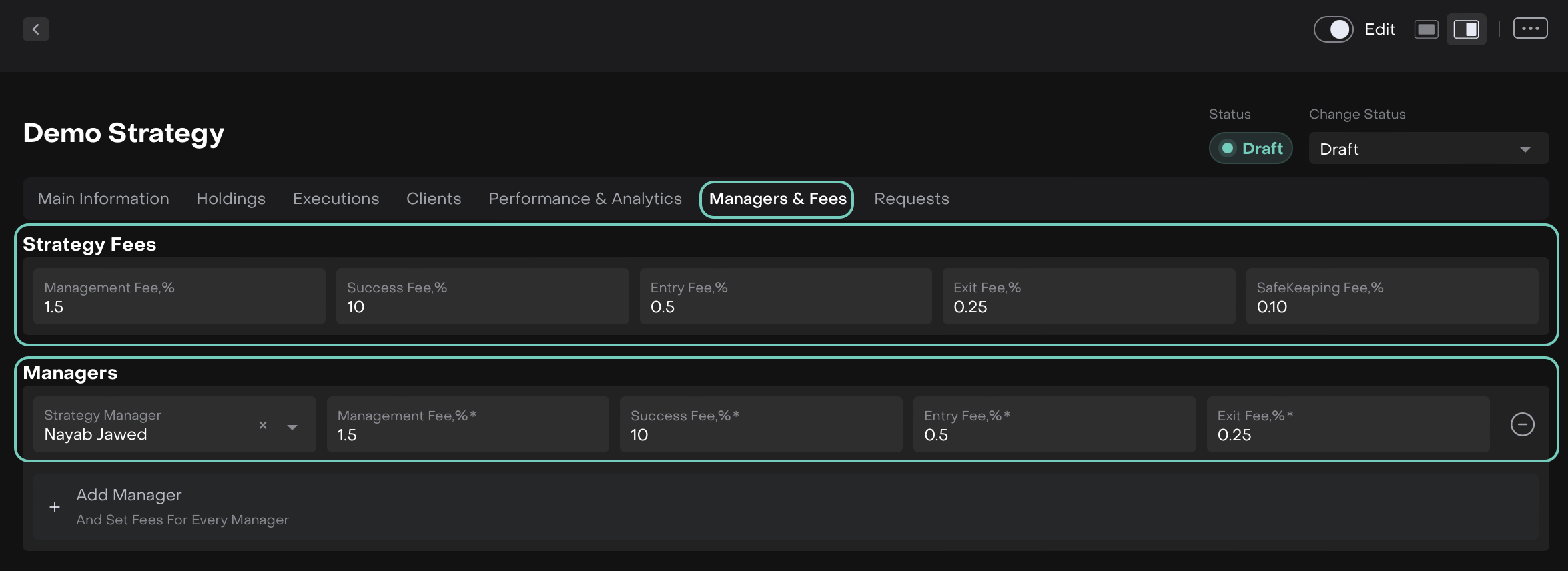1568x571 pixels.
Task: Select the full-width layout icon
Action: tap(1426, 29)
